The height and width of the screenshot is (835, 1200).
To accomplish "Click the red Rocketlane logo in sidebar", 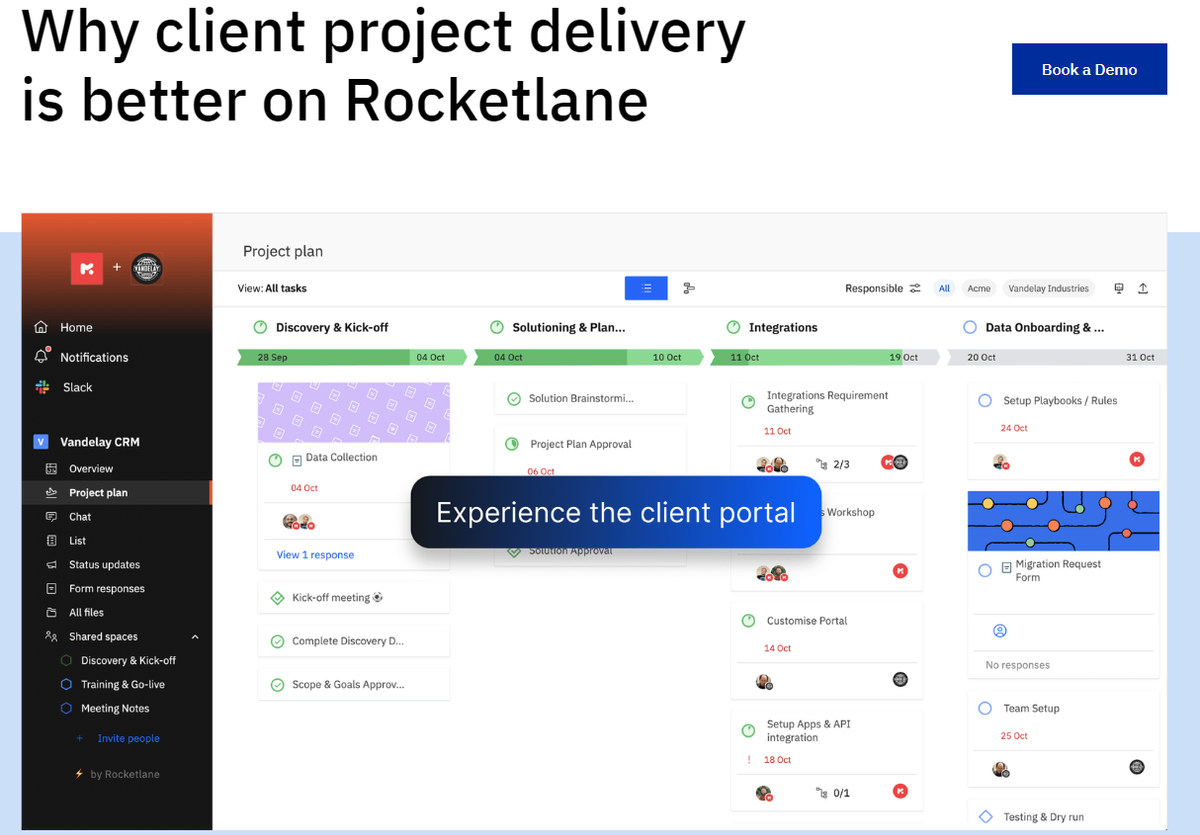I will point(87,268).
